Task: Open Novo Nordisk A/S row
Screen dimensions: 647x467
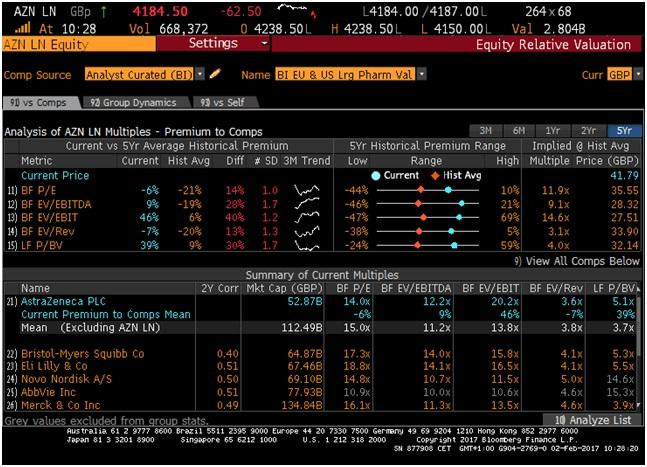Action: [x=322, y=379]
